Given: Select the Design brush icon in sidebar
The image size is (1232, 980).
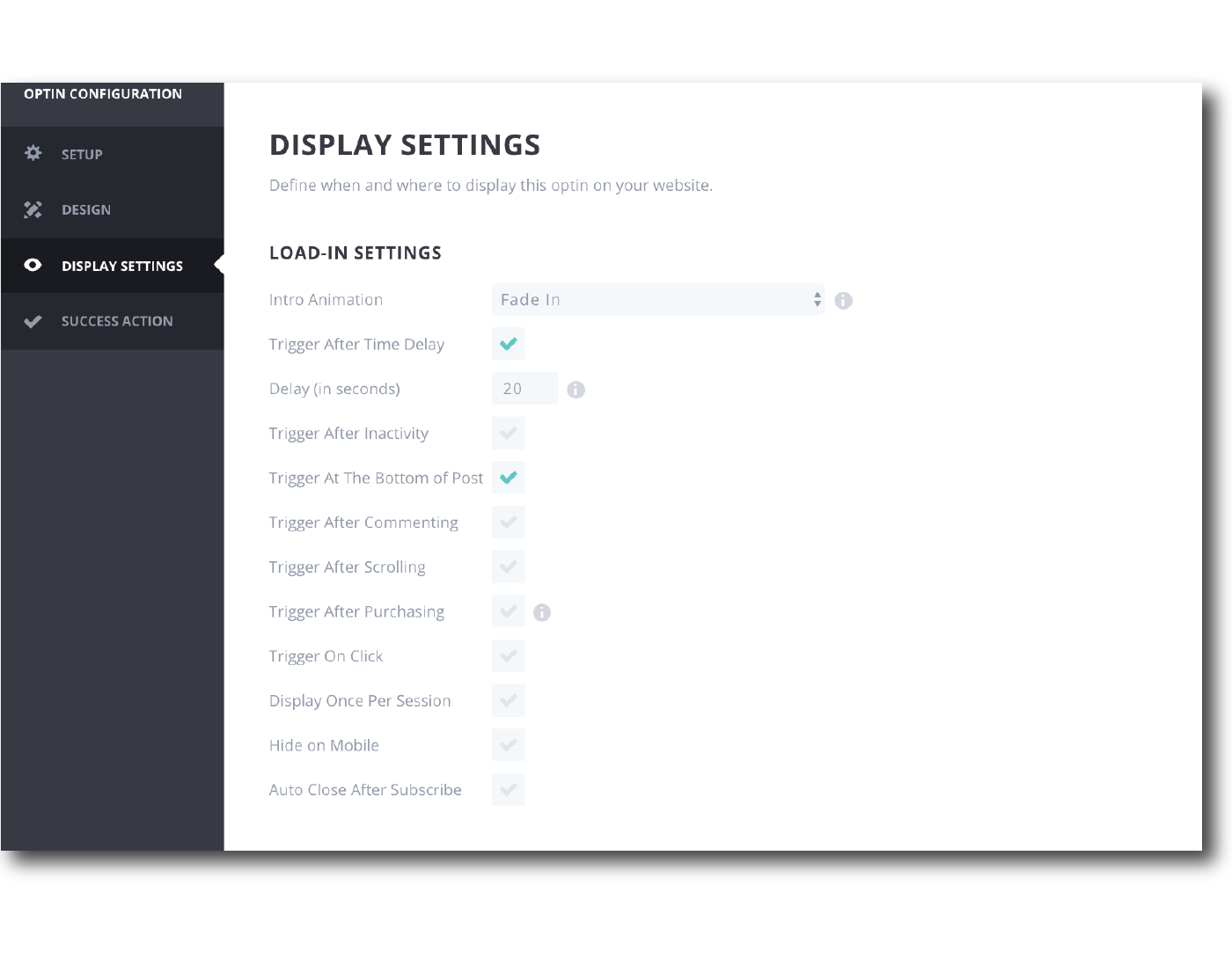Looking at the screenshot, I should tap(33, 209).
